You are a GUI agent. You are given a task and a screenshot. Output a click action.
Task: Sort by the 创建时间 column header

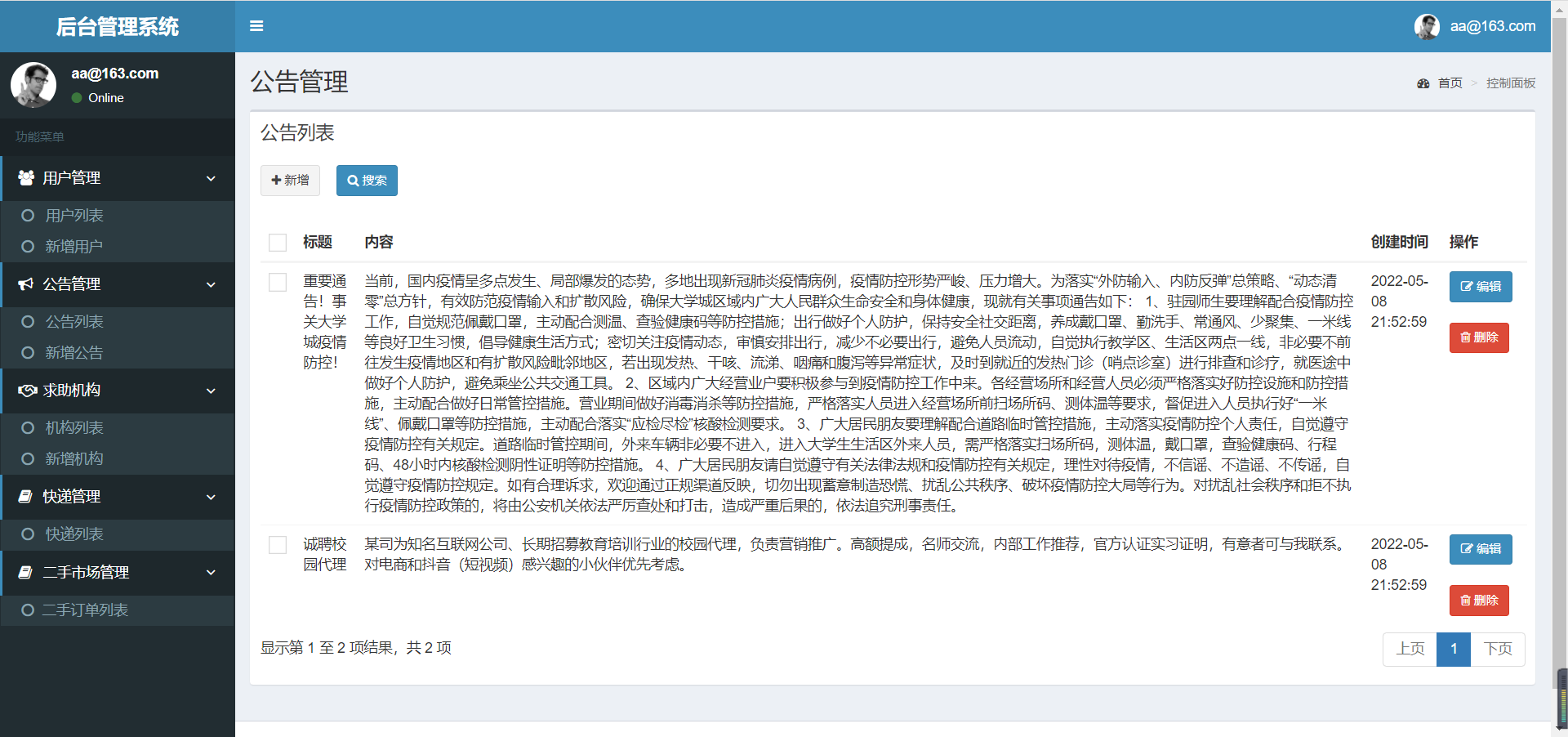pyautogui.click(x=1399, y=242)
